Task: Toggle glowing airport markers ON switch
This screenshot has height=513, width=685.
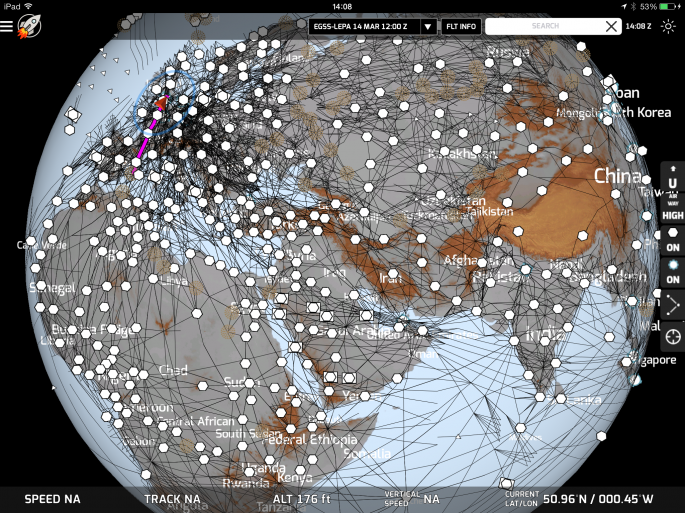Action: click(672, 272)
